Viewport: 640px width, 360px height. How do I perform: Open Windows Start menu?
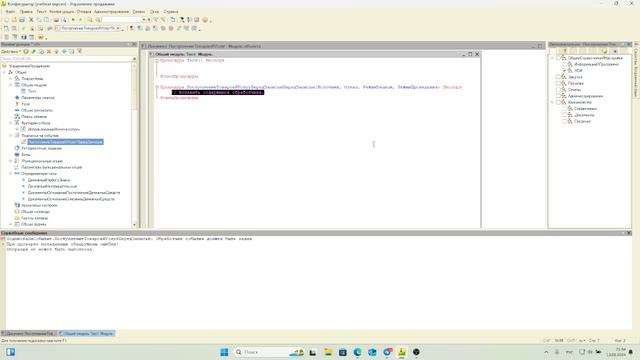coord(224,352)
